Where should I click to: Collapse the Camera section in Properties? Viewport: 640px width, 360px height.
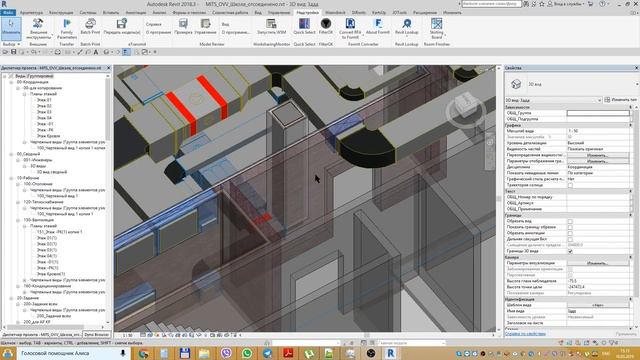(631, 257)
